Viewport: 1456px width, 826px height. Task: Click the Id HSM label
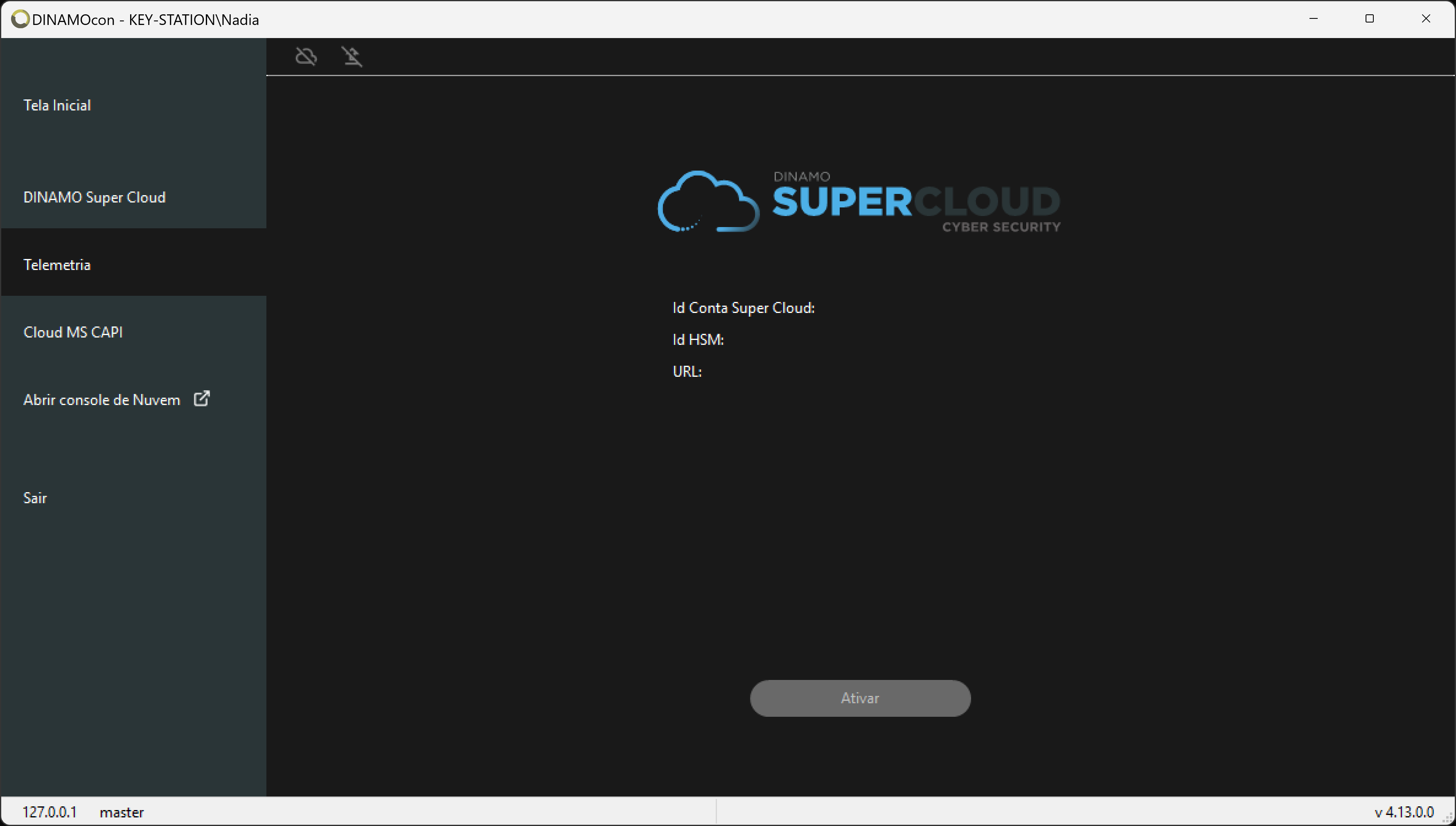click(x=698, y=339)
